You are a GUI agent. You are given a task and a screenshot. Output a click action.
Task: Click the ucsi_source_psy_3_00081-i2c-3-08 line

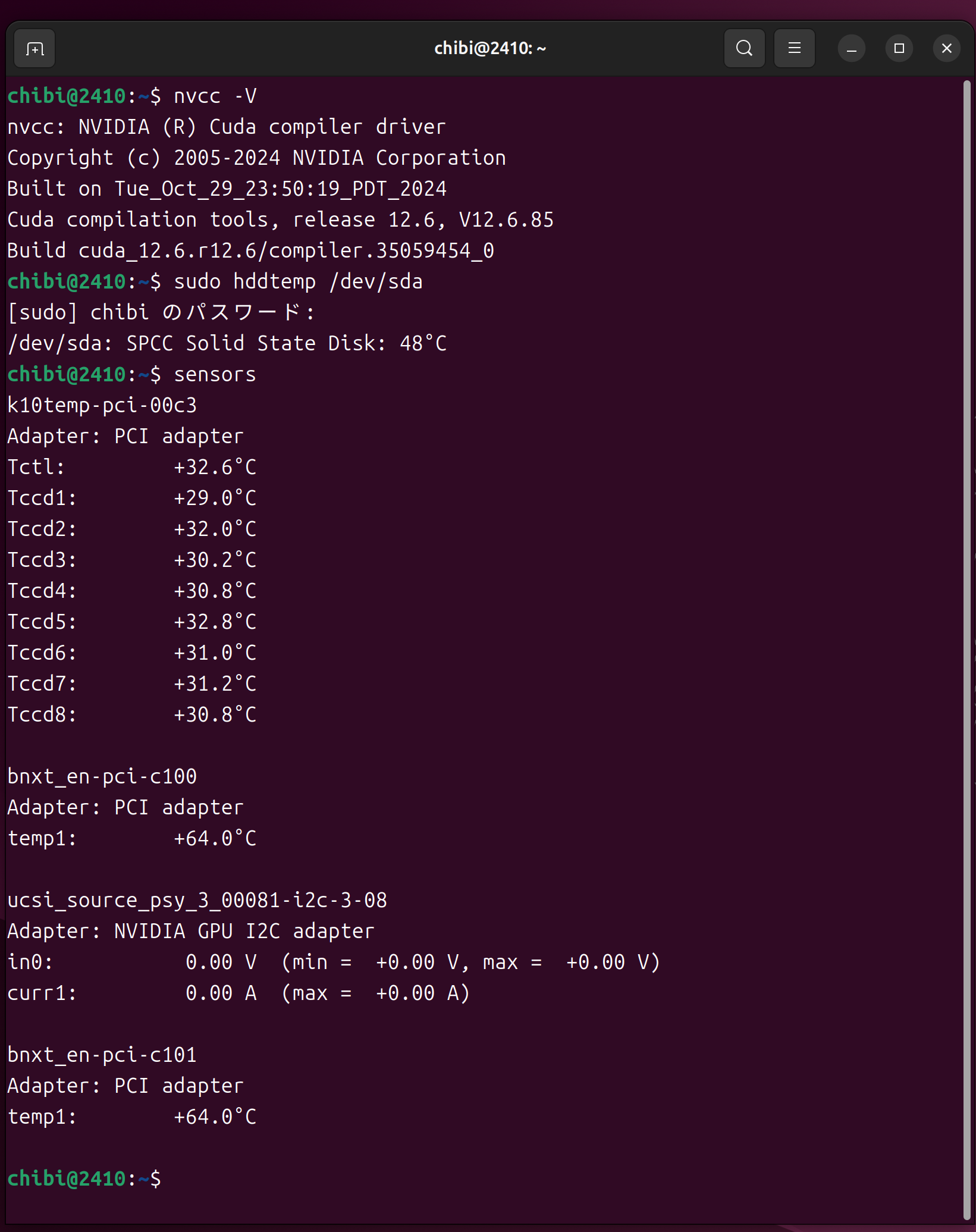[x=197, y=901]
